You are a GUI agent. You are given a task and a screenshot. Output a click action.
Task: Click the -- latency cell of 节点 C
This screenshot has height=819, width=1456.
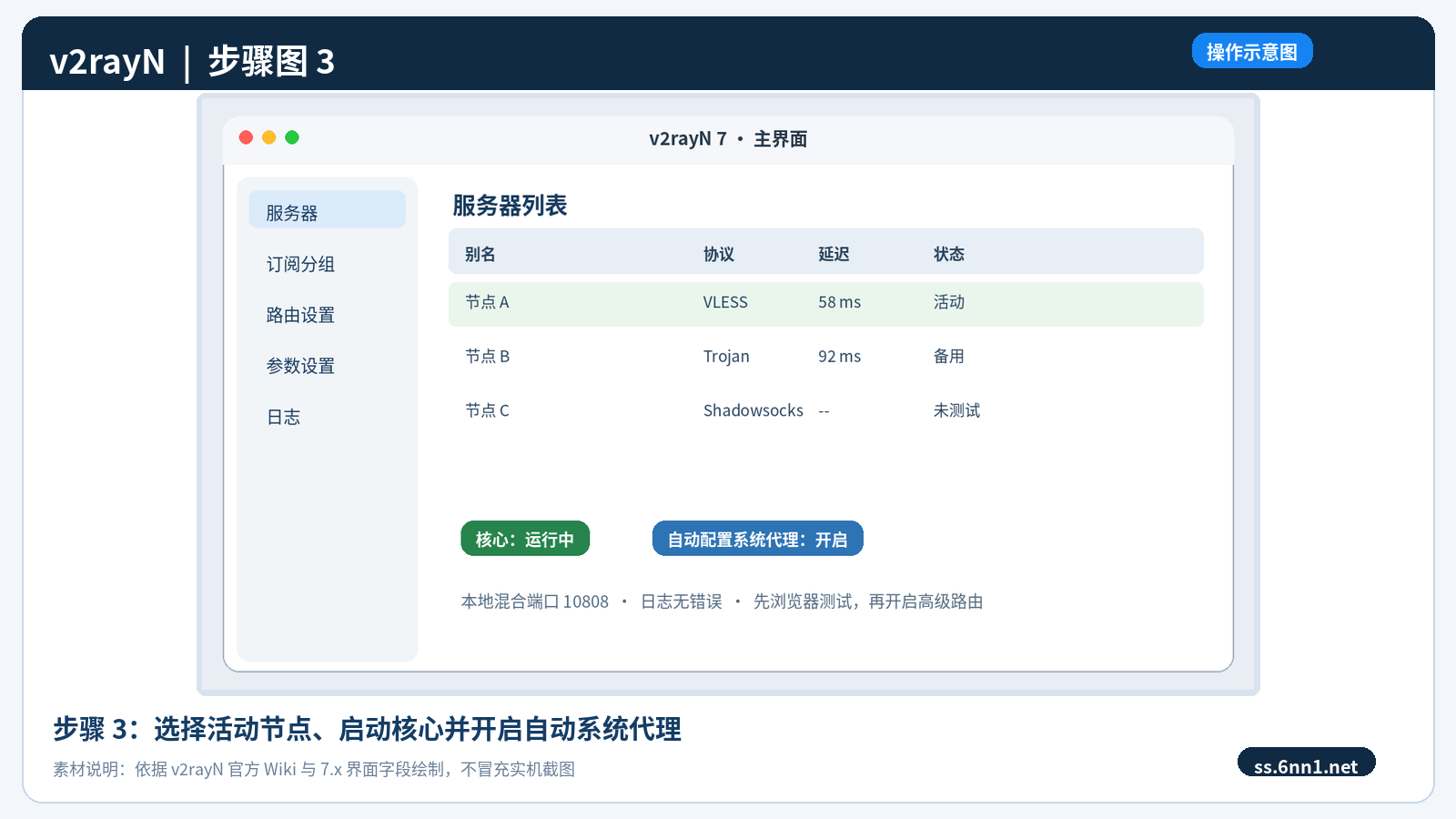tap(824, 411)
